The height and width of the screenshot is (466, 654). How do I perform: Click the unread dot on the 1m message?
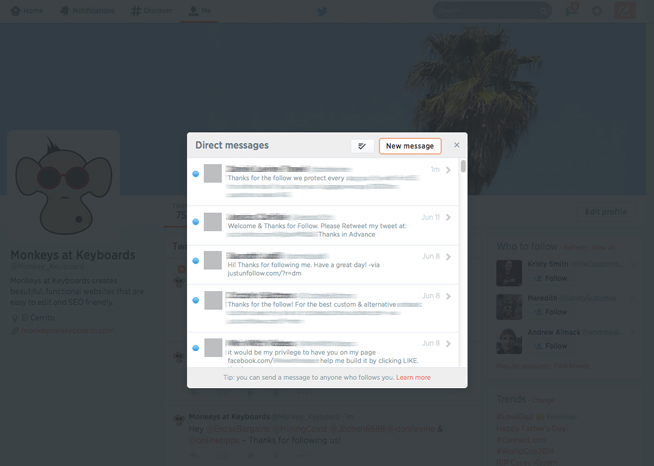196,174
